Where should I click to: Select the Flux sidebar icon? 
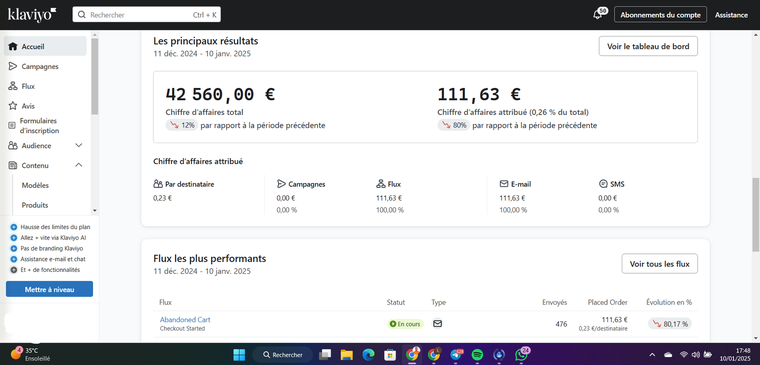pyautogui.click(x=13, y=86)
